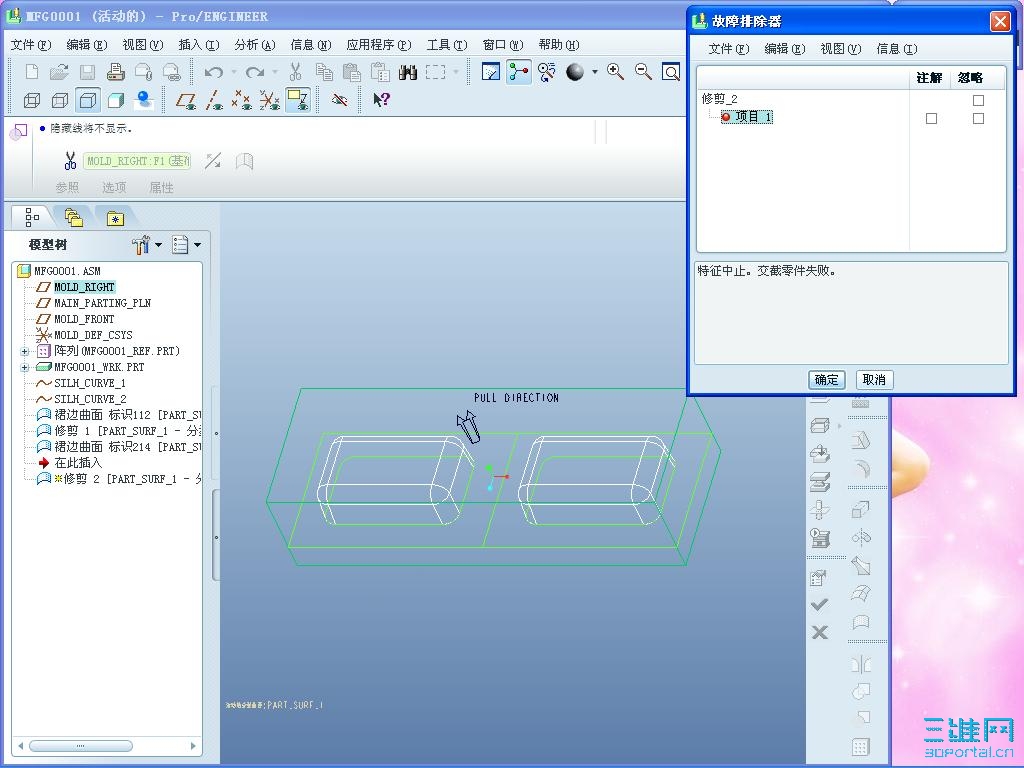
Task: Switch to the favorites tab icon
Action: (116, 219)
